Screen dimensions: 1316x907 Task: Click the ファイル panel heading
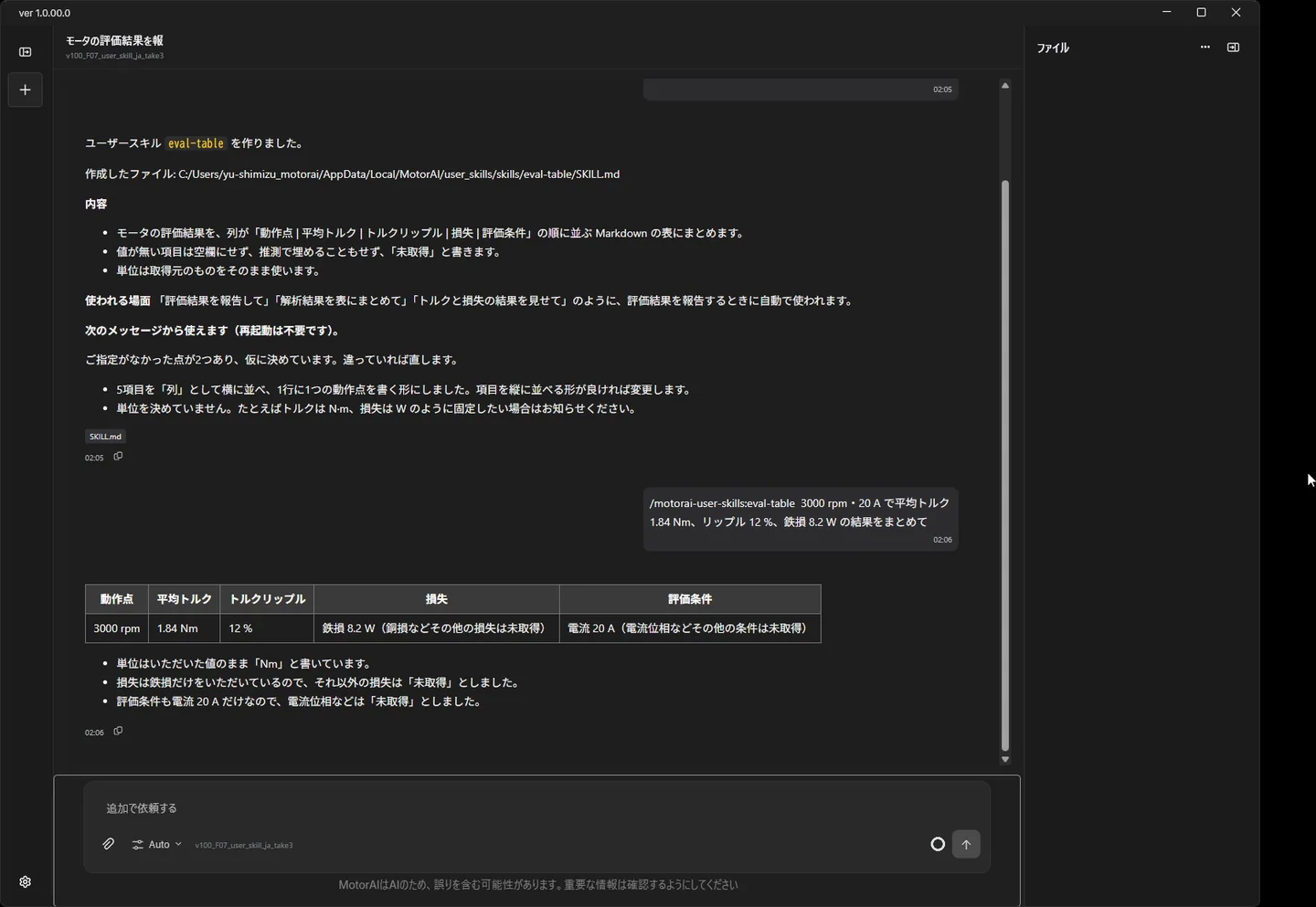point(1053,47)
